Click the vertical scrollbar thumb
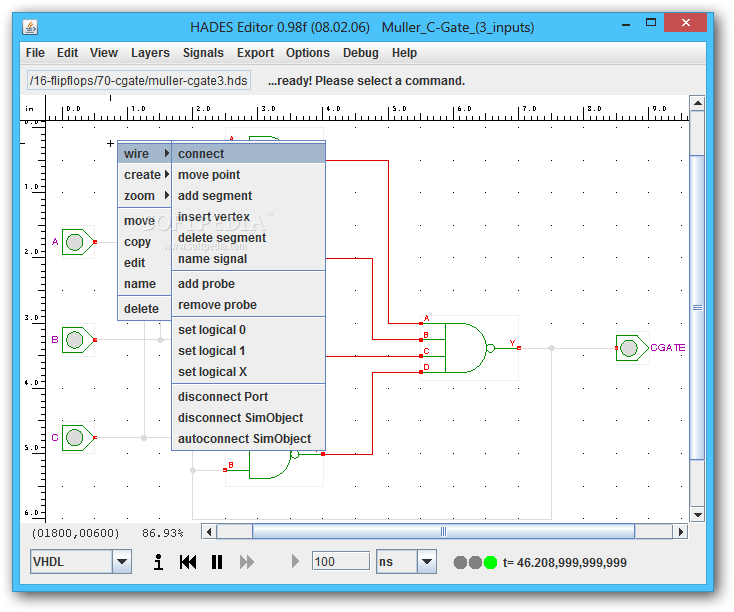734x612 pixels. click(x=697, y=307)
